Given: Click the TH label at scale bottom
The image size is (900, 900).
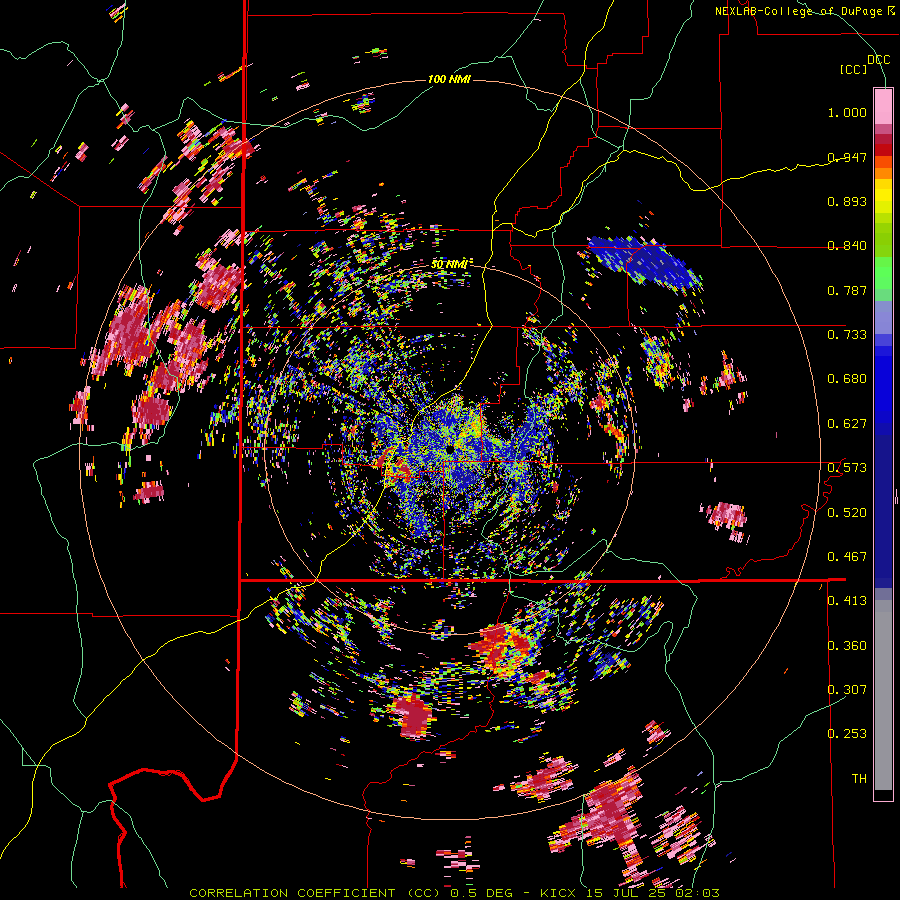Looking at the screenshot, I should tap(859, 779).
